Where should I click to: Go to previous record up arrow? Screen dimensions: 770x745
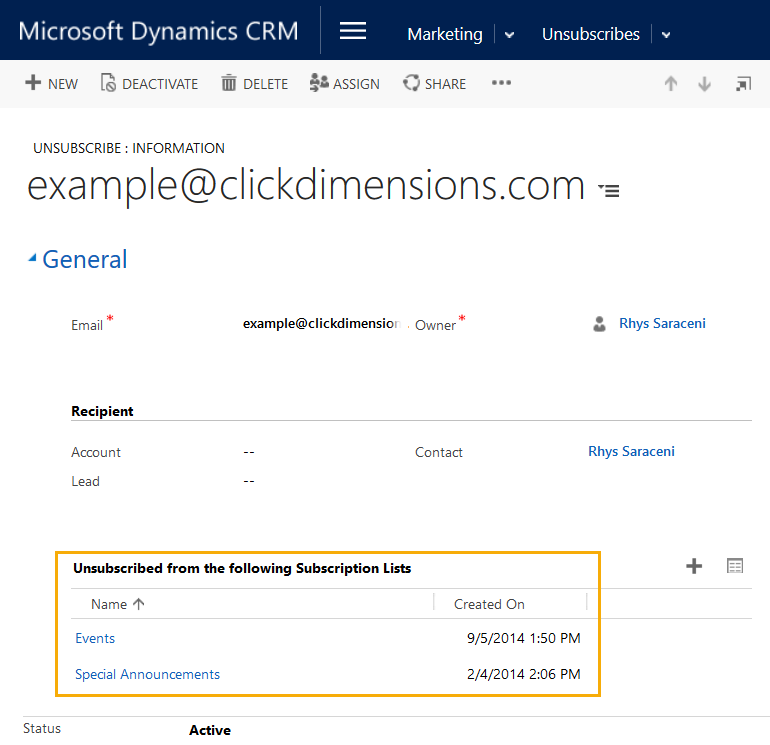(671, 84)
